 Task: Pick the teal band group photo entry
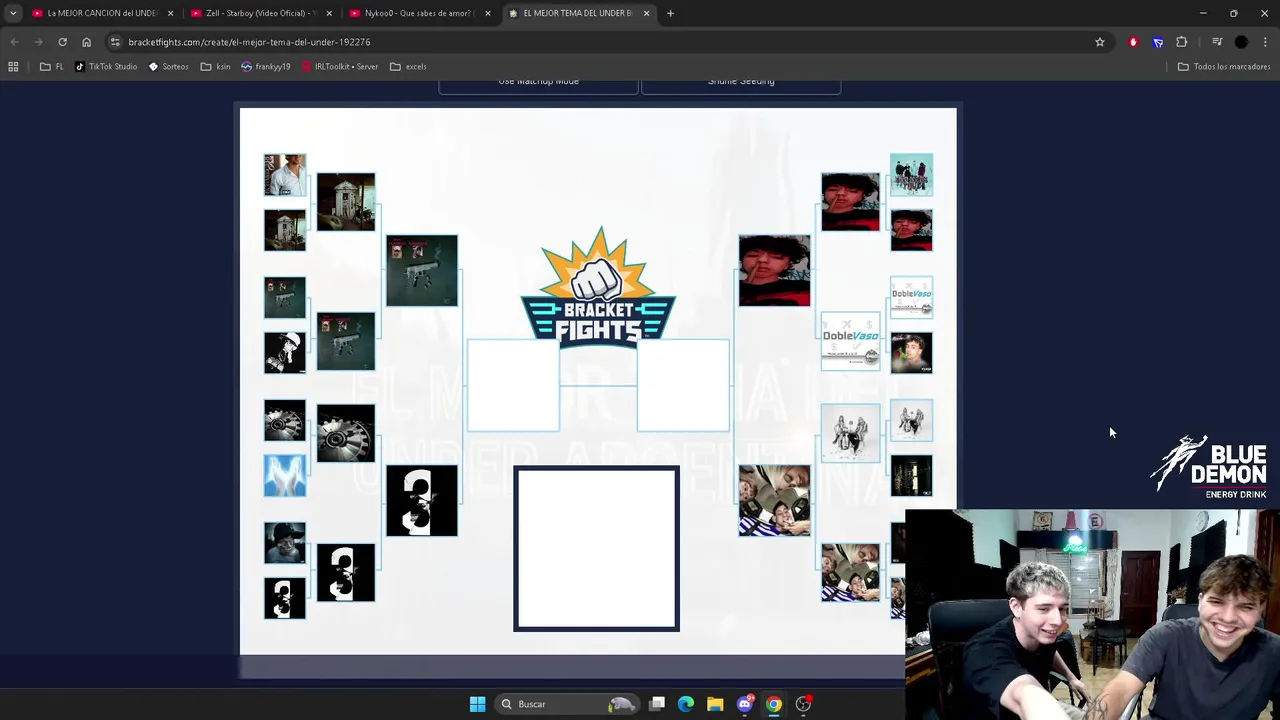click(911, 175)
